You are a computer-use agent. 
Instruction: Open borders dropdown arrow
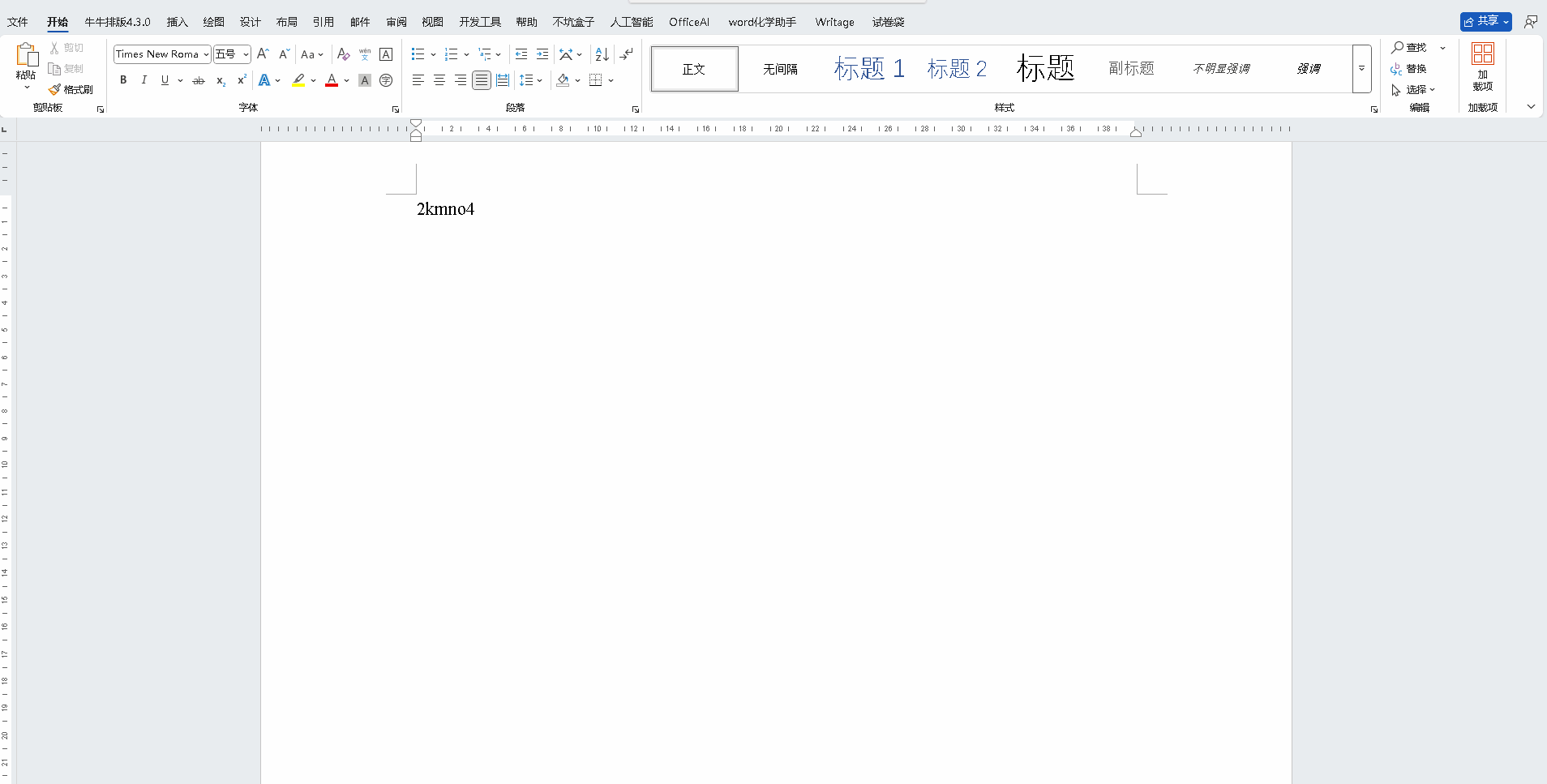click(611, 80)
